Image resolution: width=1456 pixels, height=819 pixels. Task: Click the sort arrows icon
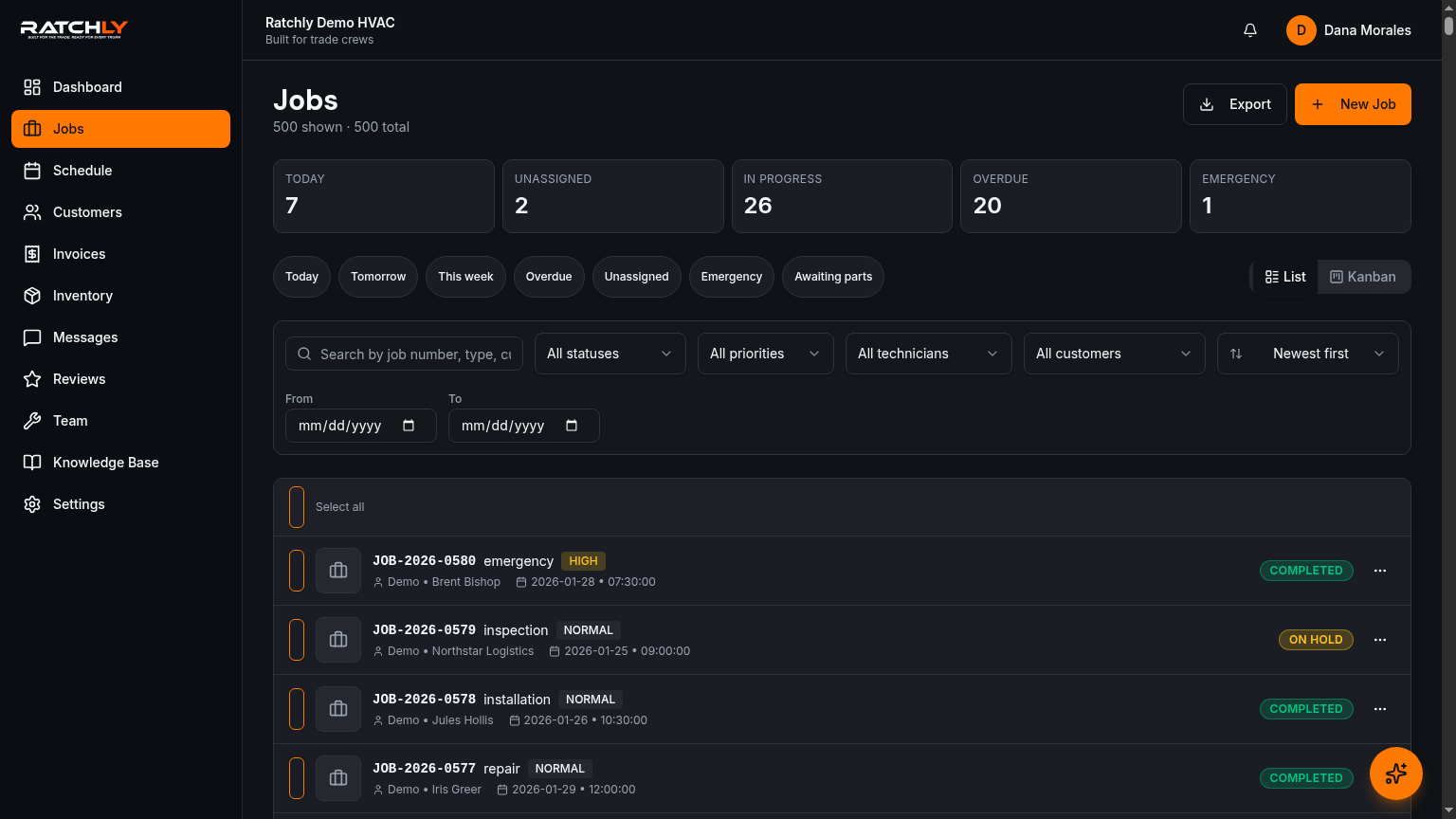pos(1236,354)
